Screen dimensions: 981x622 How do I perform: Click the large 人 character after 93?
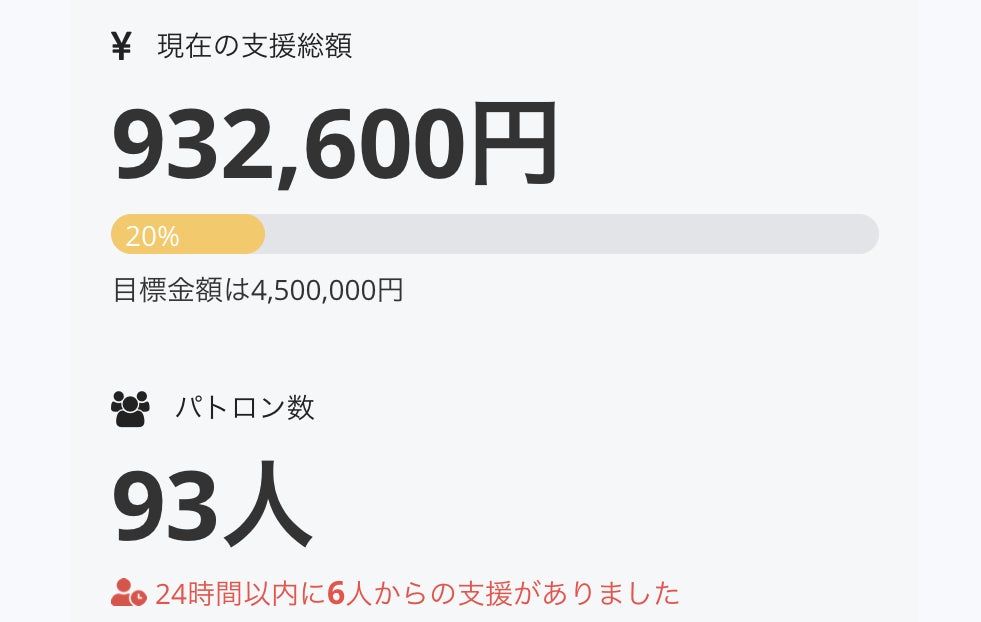(x=267, y=504)
